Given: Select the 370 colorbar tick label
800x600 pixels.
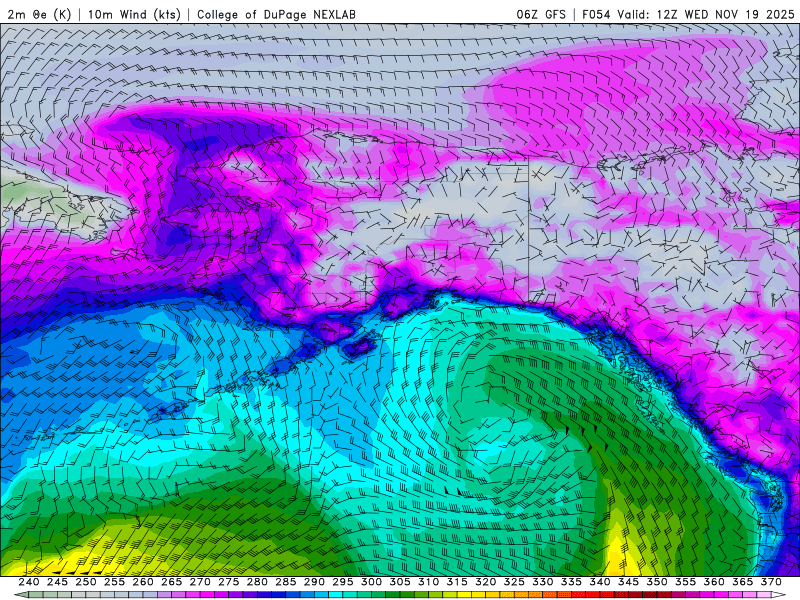Looking at the screenshot, I should 771,582.
